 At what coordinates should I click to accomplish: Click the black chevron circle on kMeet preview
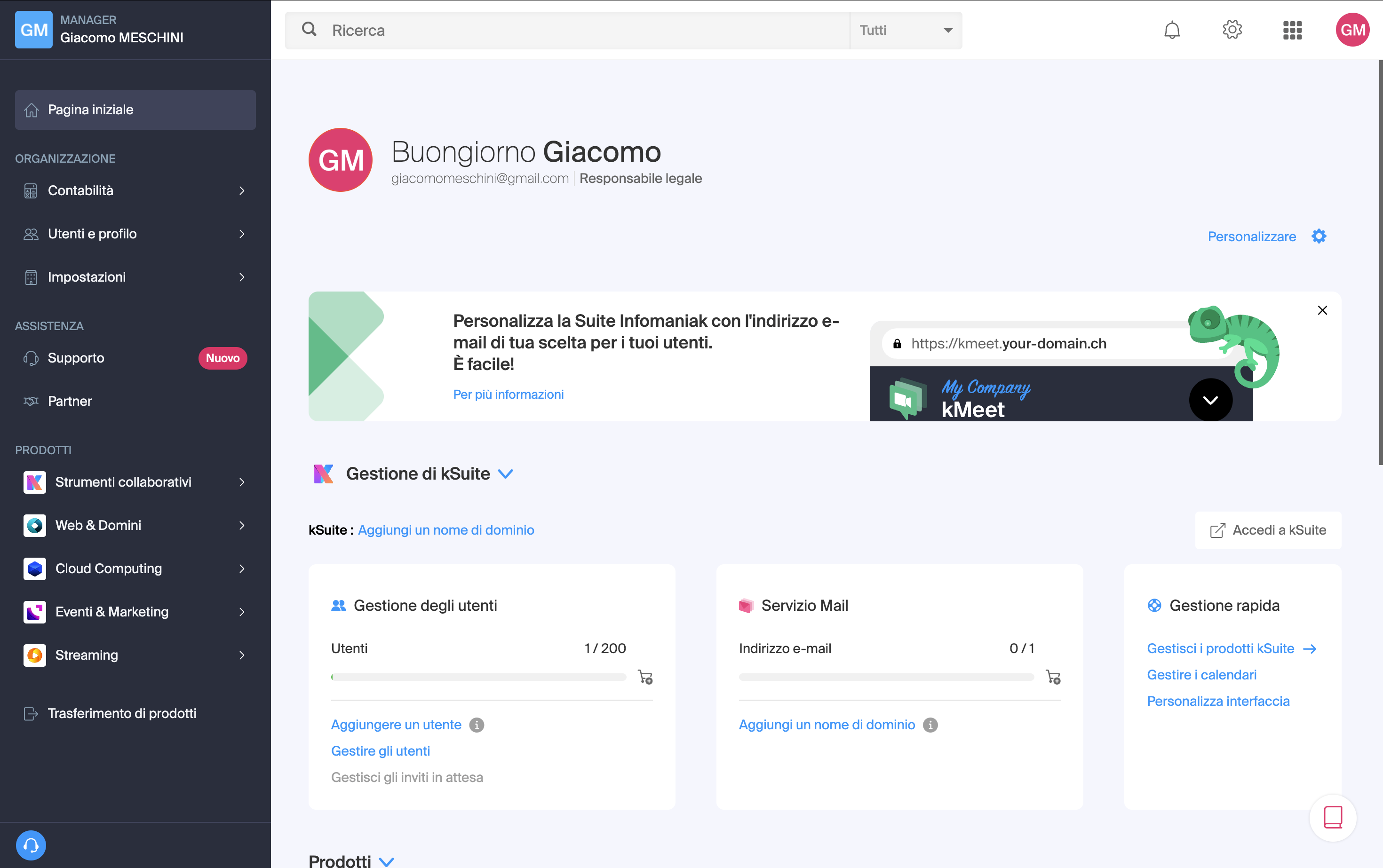(1210, 400)
